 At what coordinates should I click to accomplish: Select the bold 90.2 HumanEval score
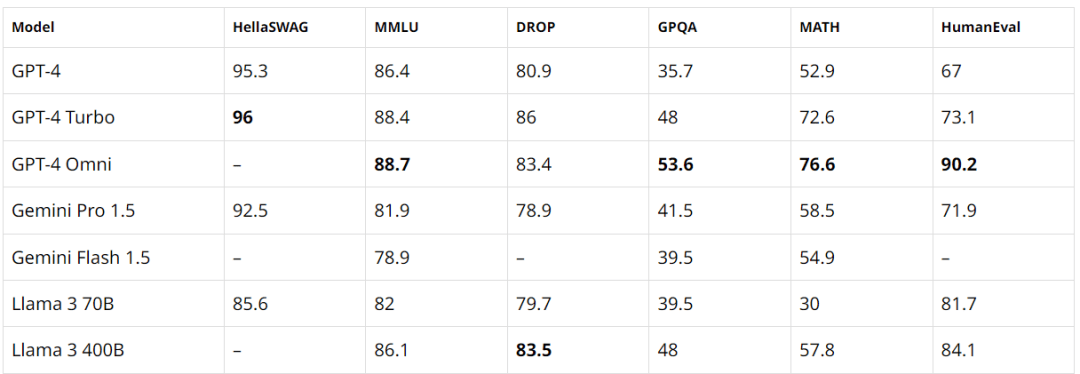[x=959, y=164]
